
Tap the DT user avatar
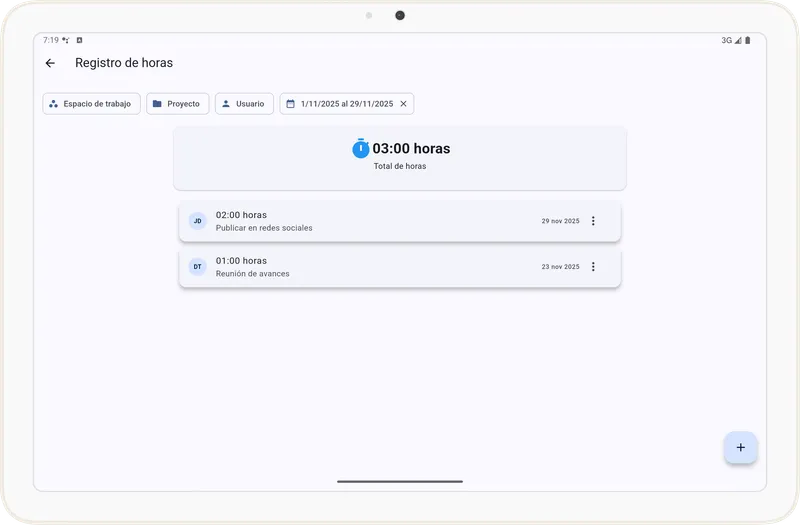click(x=197, y=267)
